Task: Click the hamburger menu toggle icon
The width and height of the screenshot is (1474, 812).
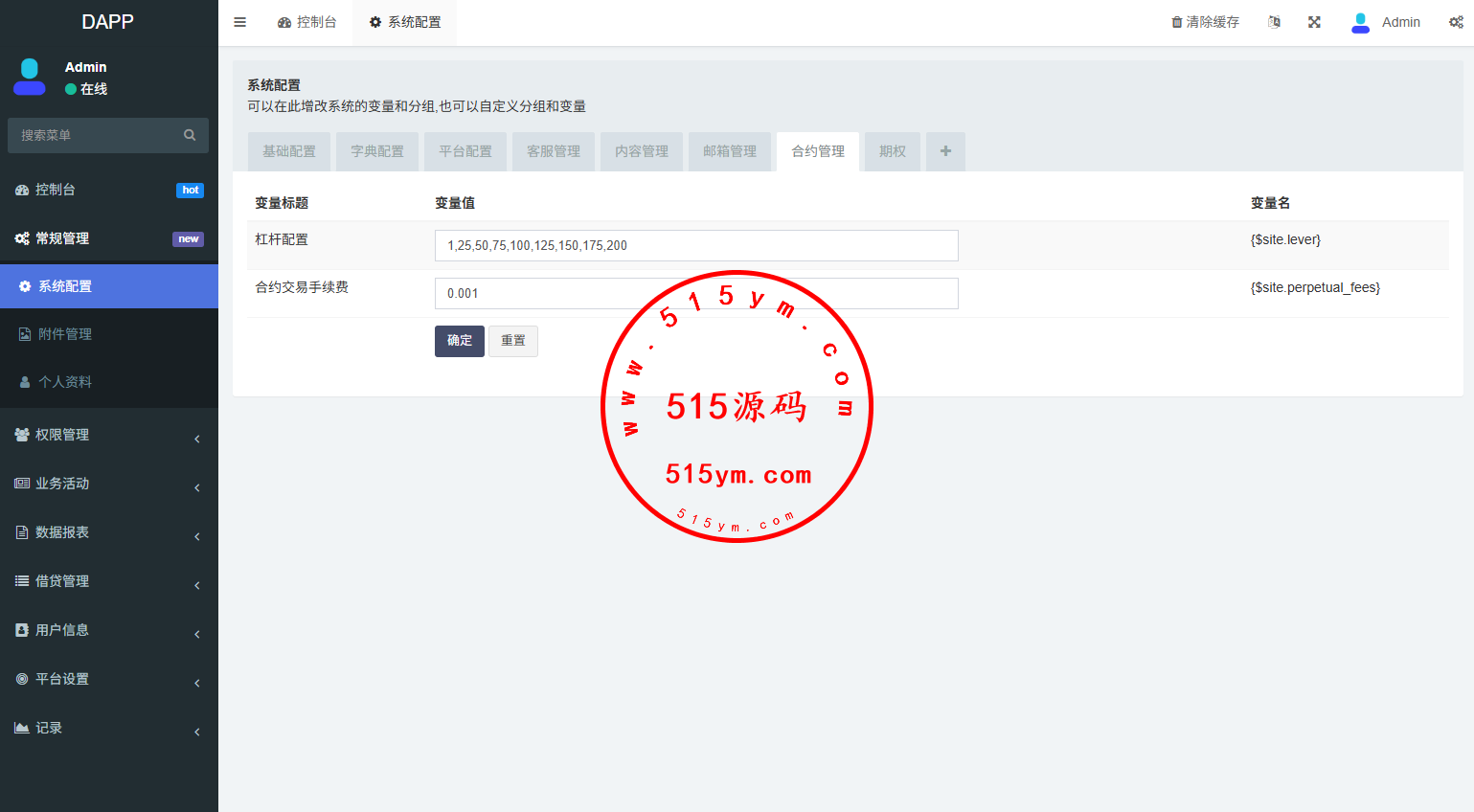Action: [x=240, y=22]
